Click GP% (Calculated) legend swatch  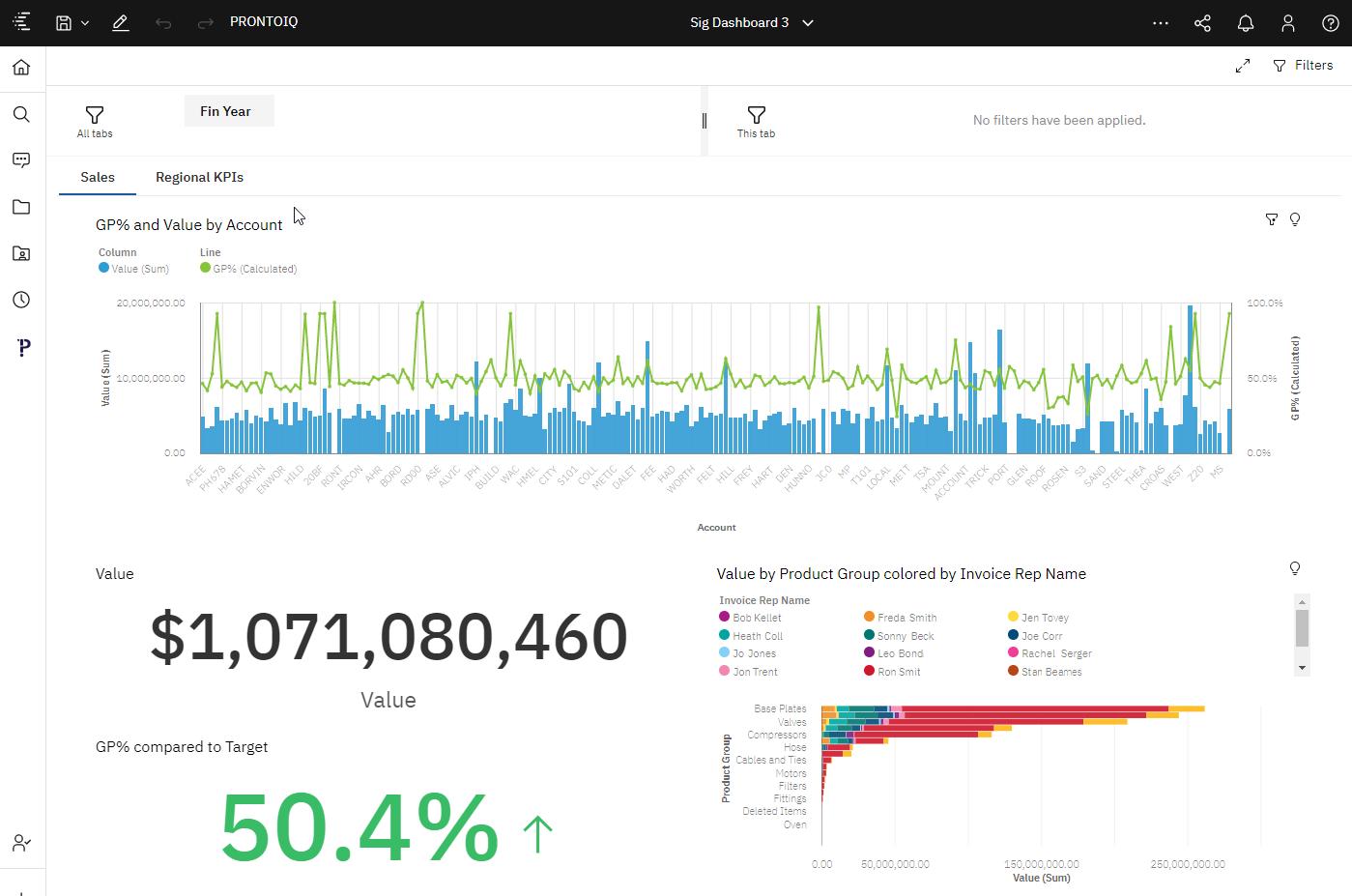click(205, 268)
